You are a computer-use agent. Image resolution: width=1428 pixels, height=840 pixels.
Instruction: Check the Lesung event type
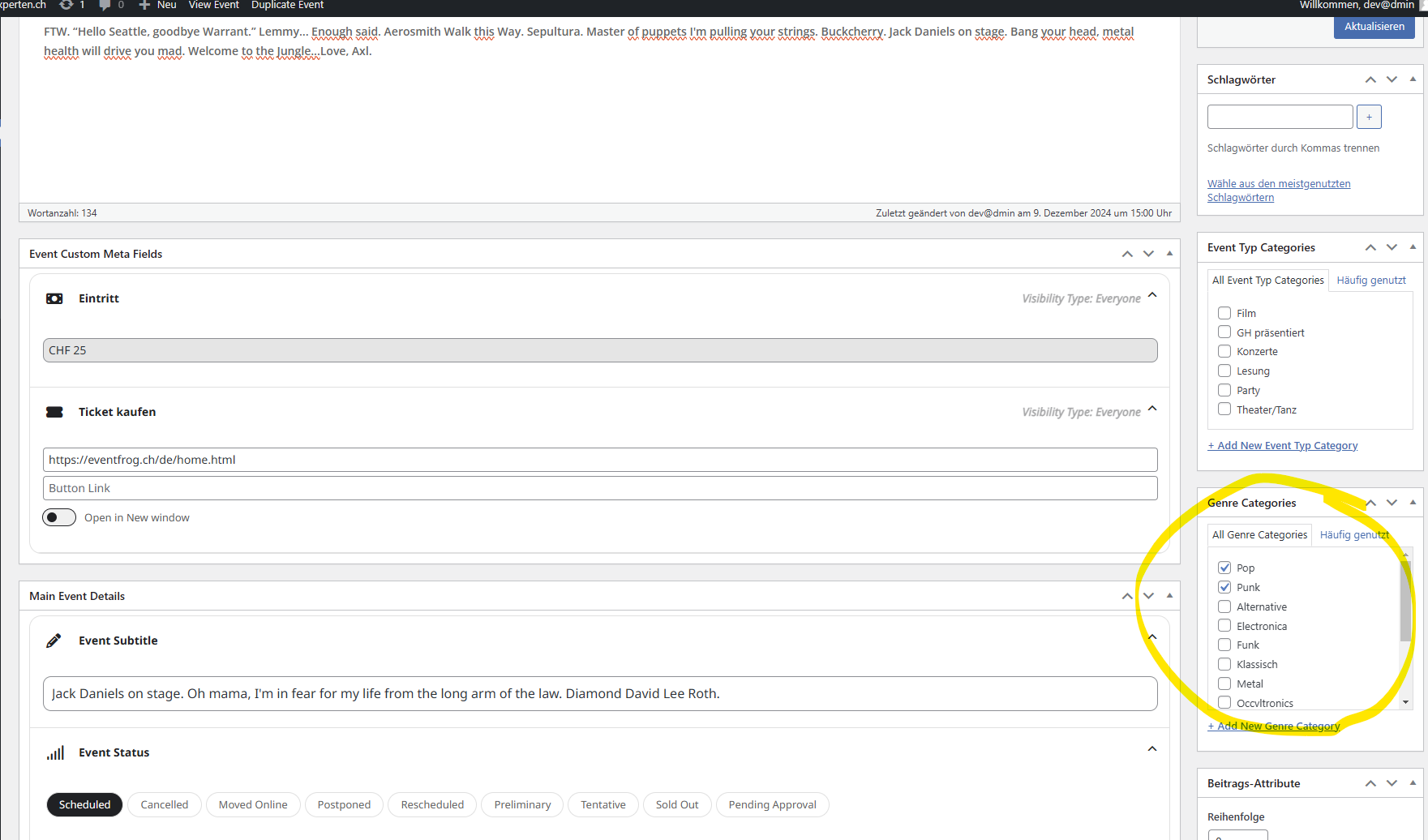(x=1224, y=371)
